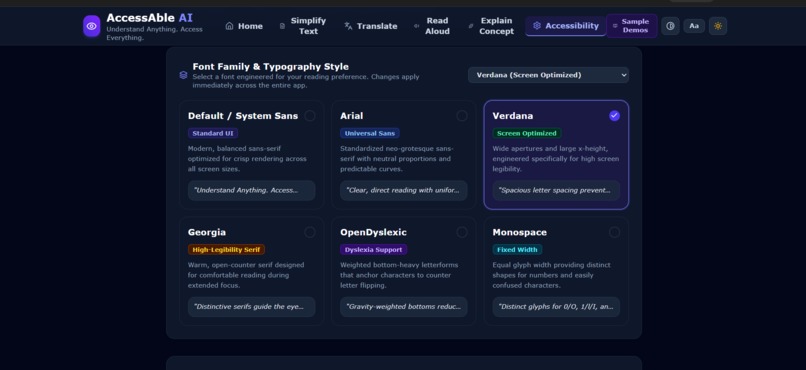Click the Font Family & Typography Style heading
The image size is (806, 370).
coord(270,67)
